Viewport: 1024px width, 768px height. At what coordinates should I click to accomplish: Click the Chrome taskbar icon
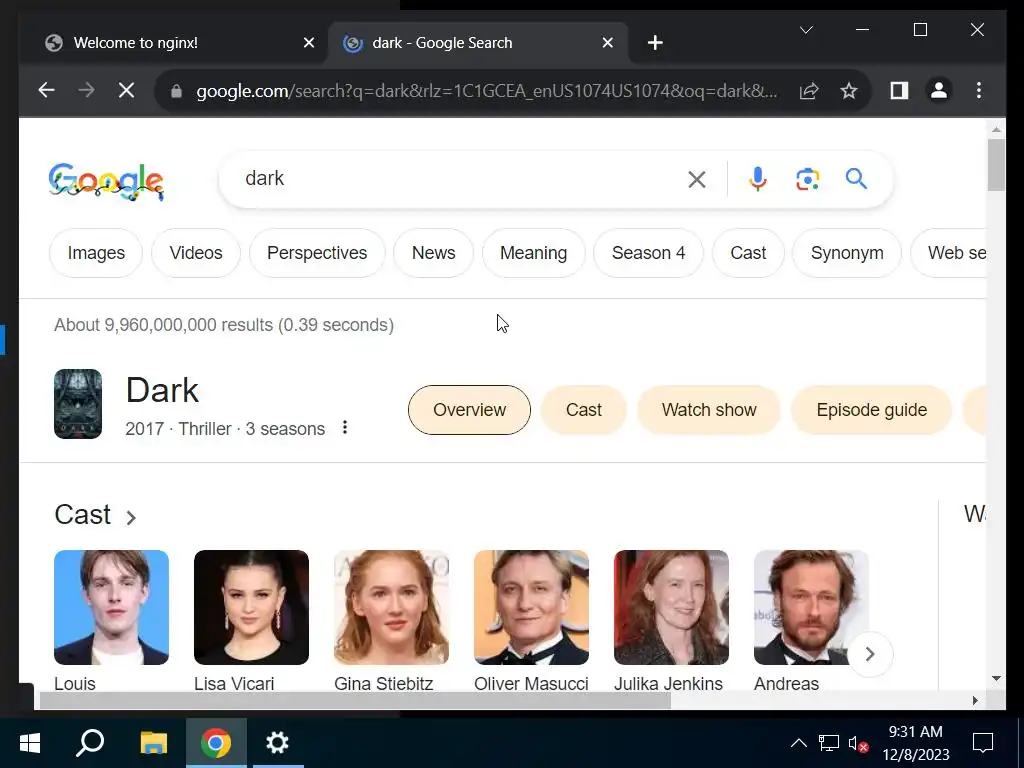(216, 743)
